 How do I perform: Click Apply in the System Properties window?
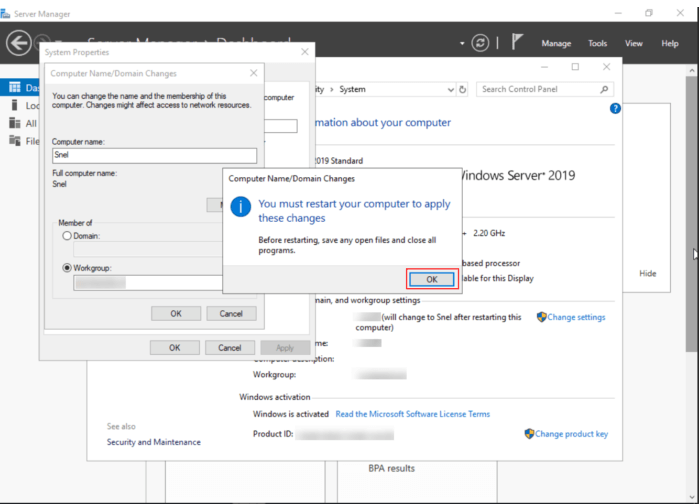[x=285, y=348]
